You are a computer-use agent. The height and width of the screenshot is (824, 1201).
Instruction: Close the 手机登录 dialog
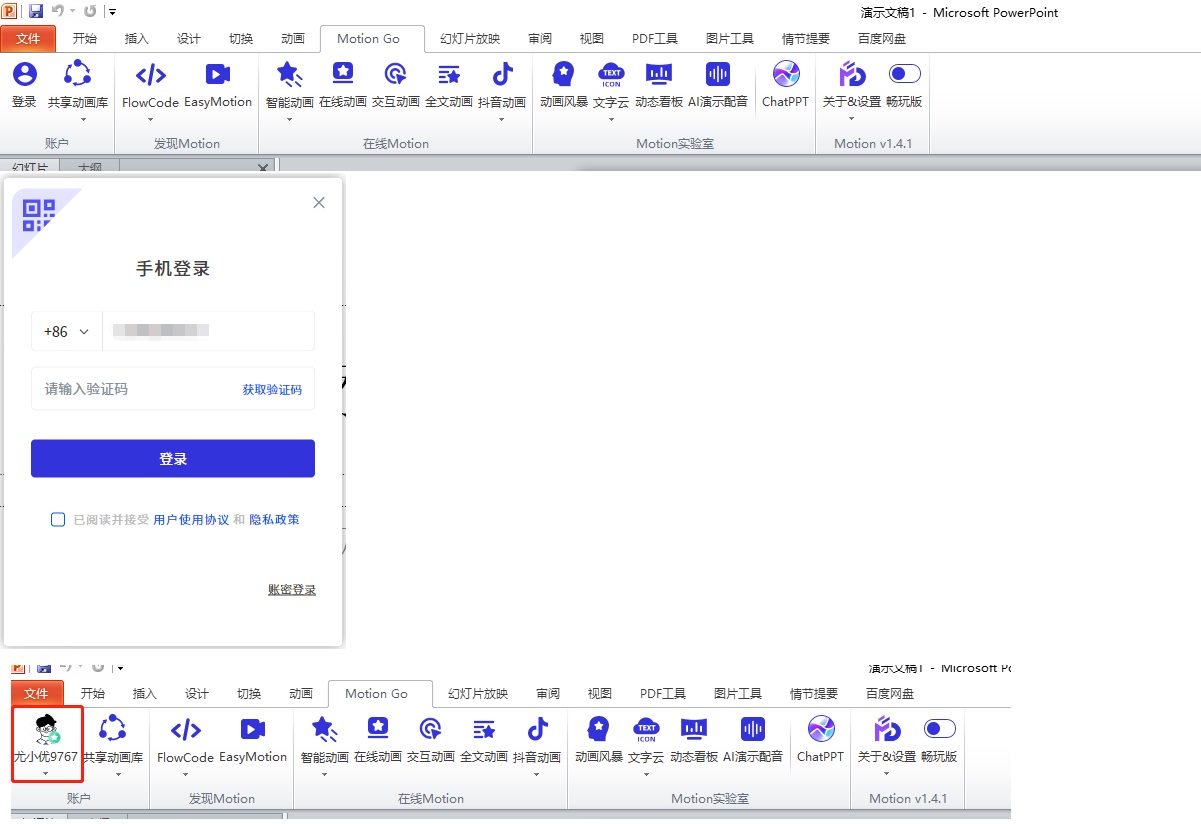coord(319,202)
